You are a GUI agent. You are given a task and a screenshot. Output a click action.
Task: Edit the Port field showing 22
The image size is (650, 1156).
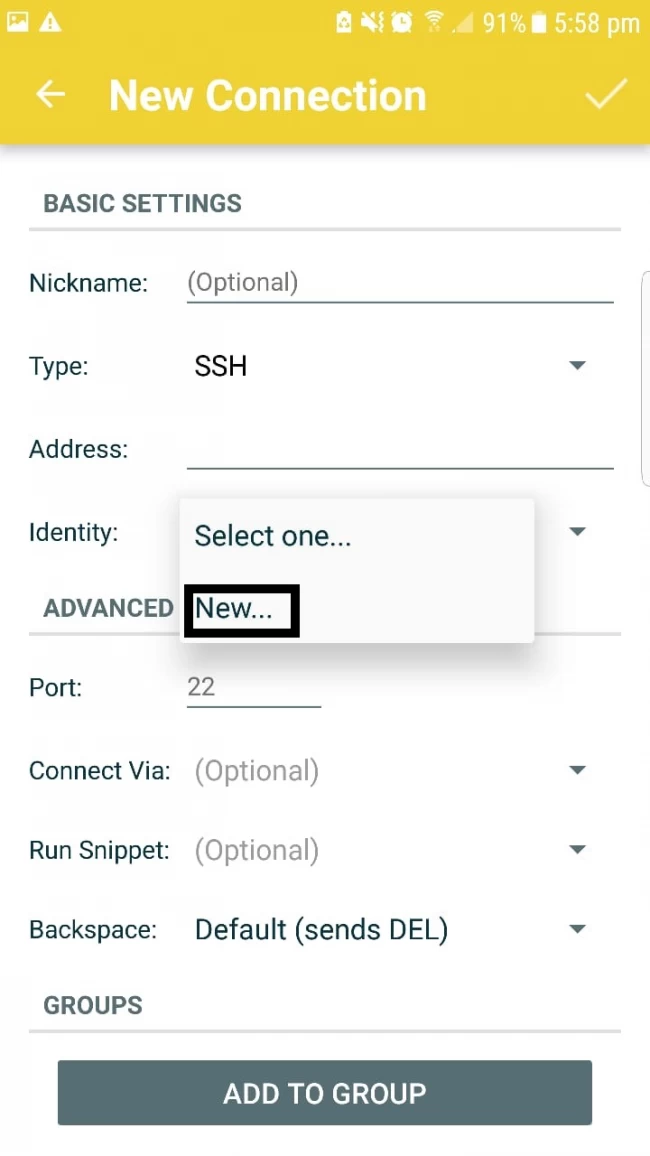pyautogui.click(x=254, y=687)
